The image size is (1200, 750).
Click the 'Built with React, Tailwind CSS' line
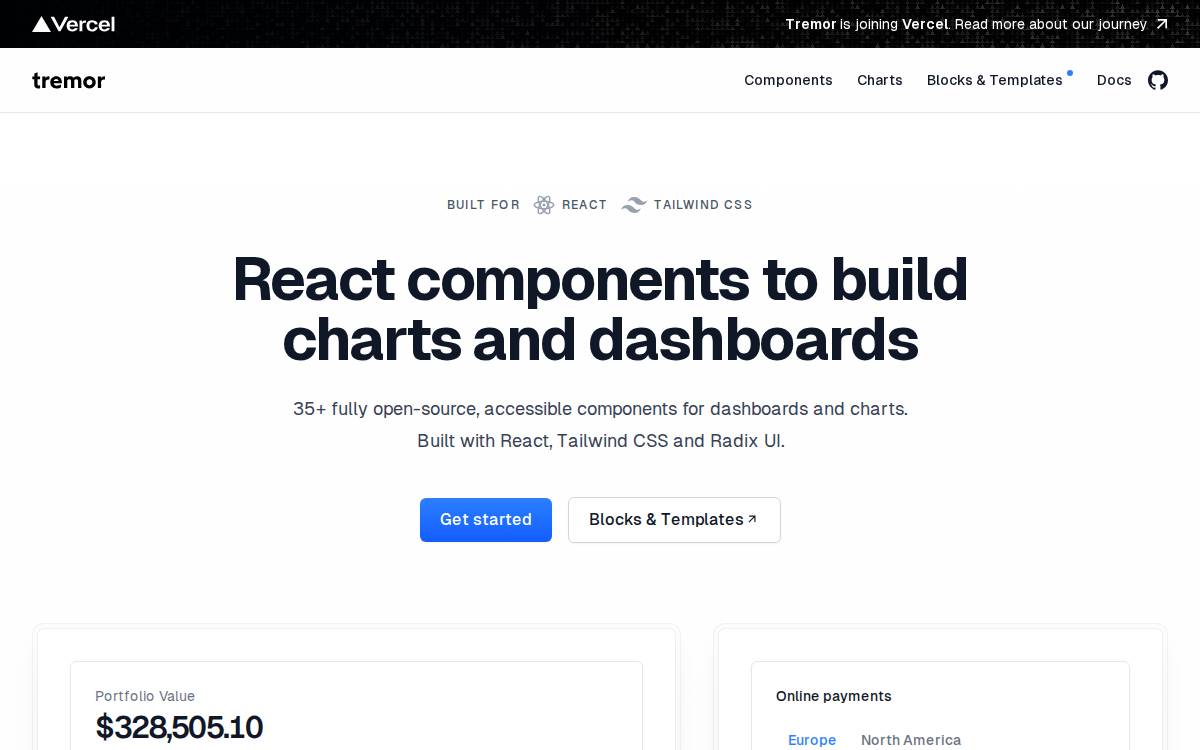[x=600, y=441]
